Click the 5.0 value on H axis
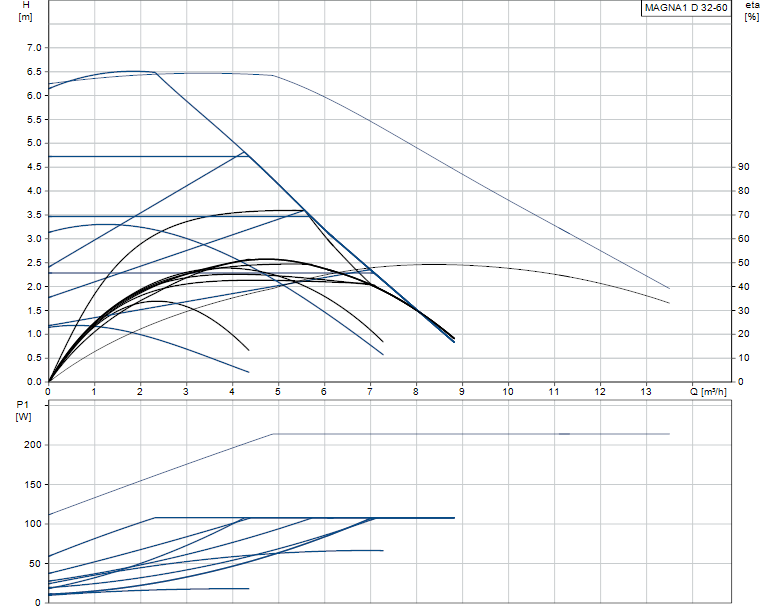The width and height of the screenshot is (774, 611). [34, 143]
